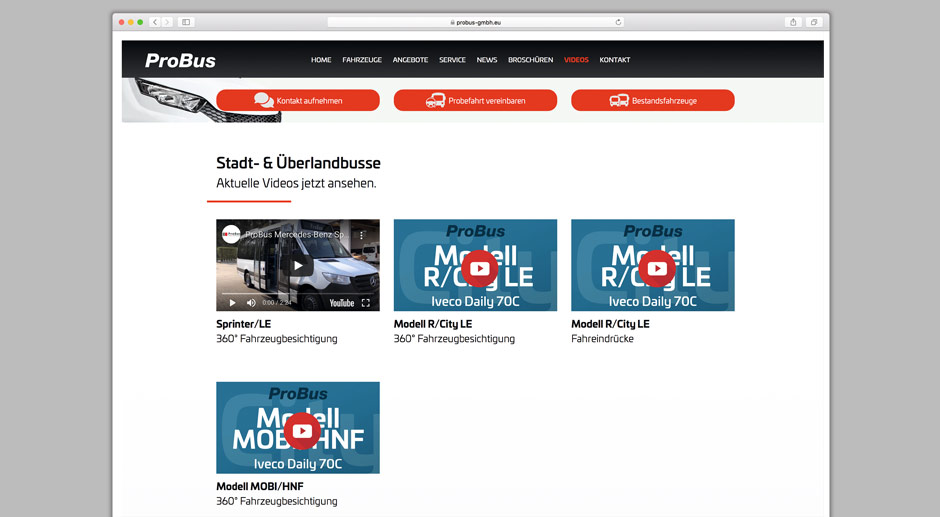Play the Sprinter/LE video center button
Image resolution: width=940 pixels, height=517 pixels.
pos(298,265)
